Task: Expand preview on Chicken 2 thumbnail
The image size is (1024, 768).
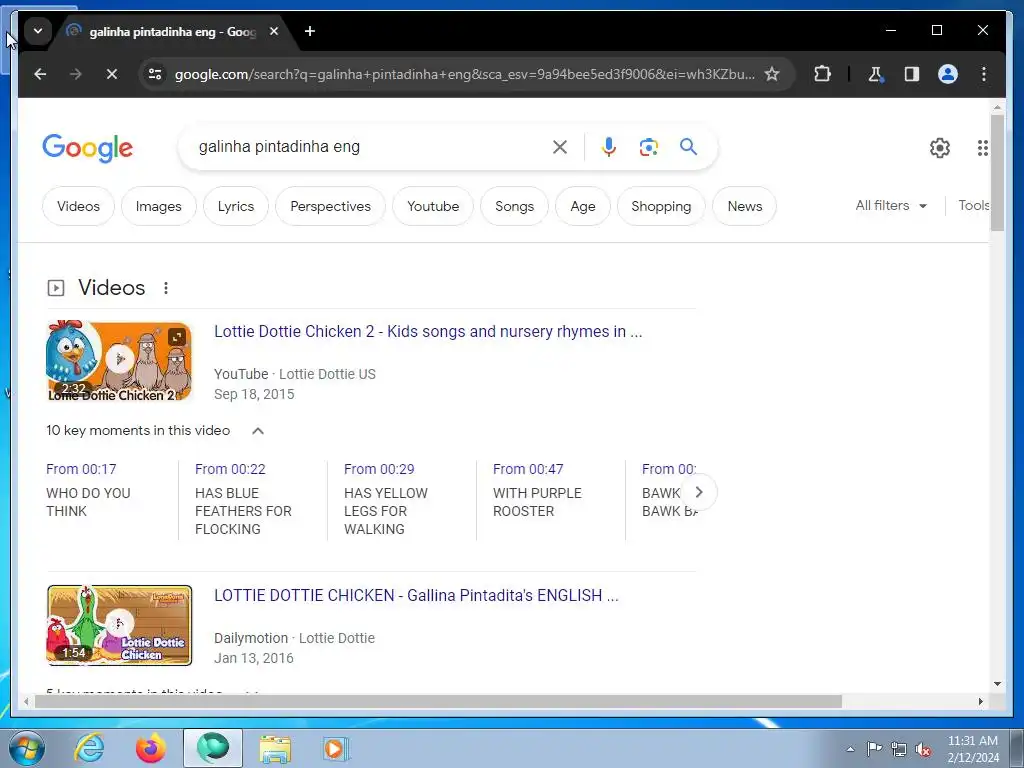Action: click(177, 337)
